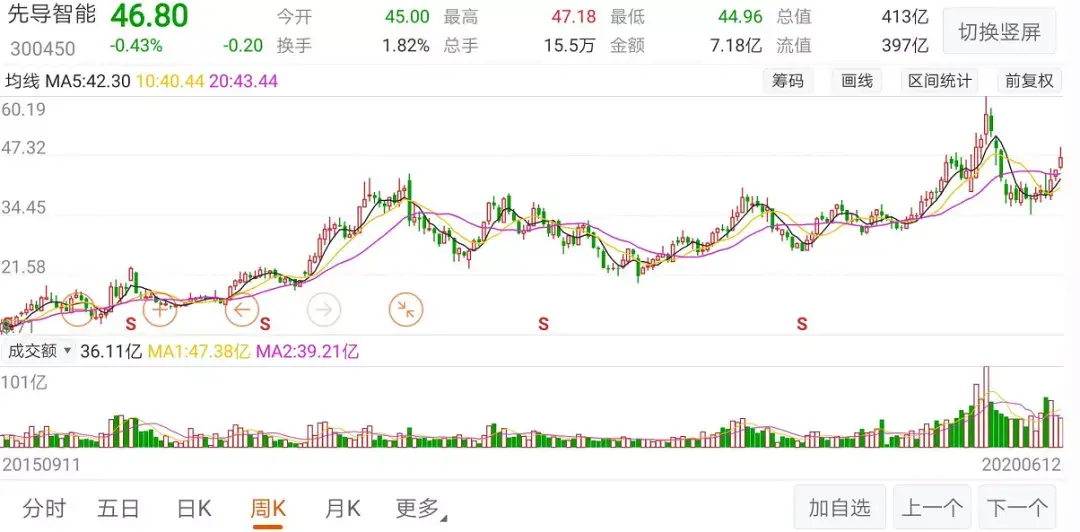Go to the next stock with 下一个
The height and width of the screenshot is (532, 1080).
coord(1017,509)
